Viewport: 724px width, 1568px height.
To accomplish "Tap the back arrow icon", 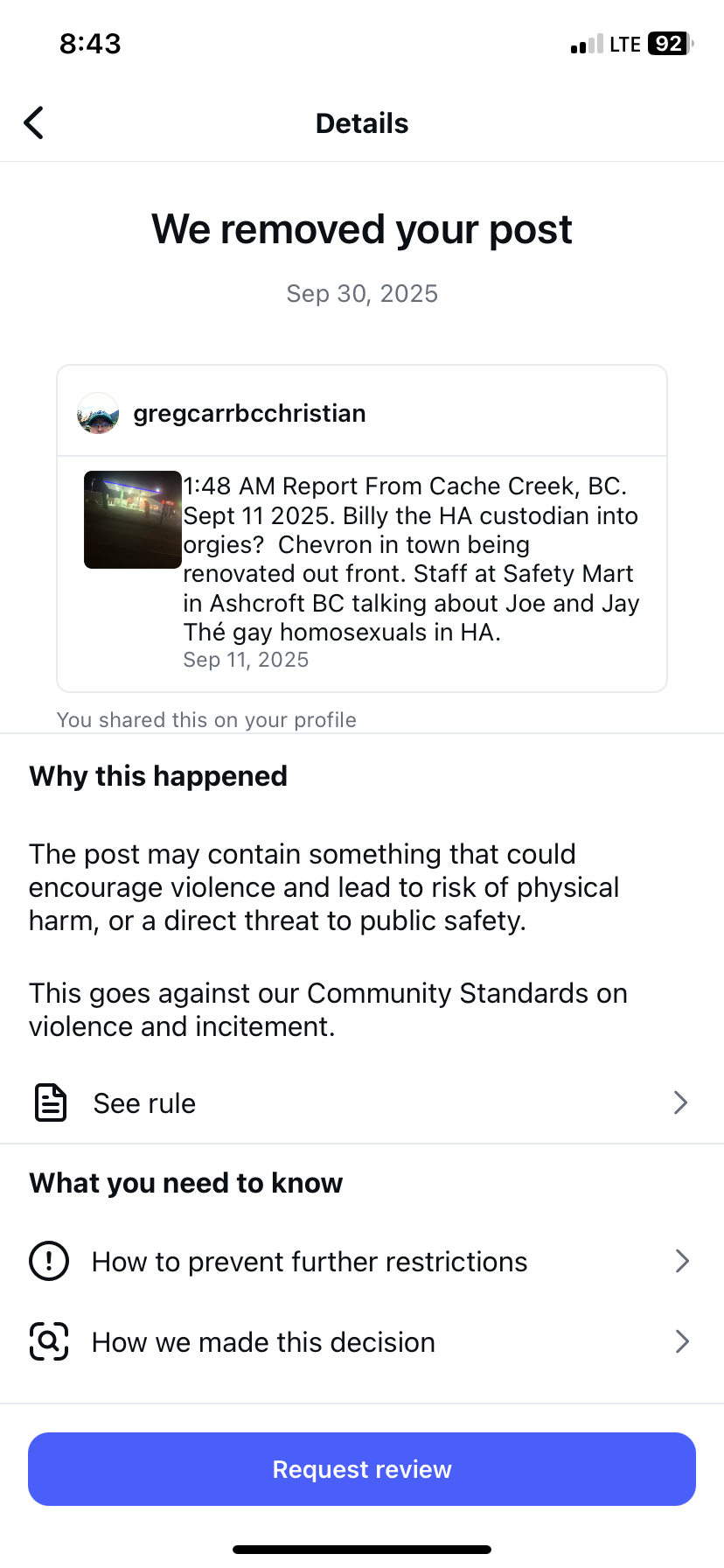I will tap(34, 123).
